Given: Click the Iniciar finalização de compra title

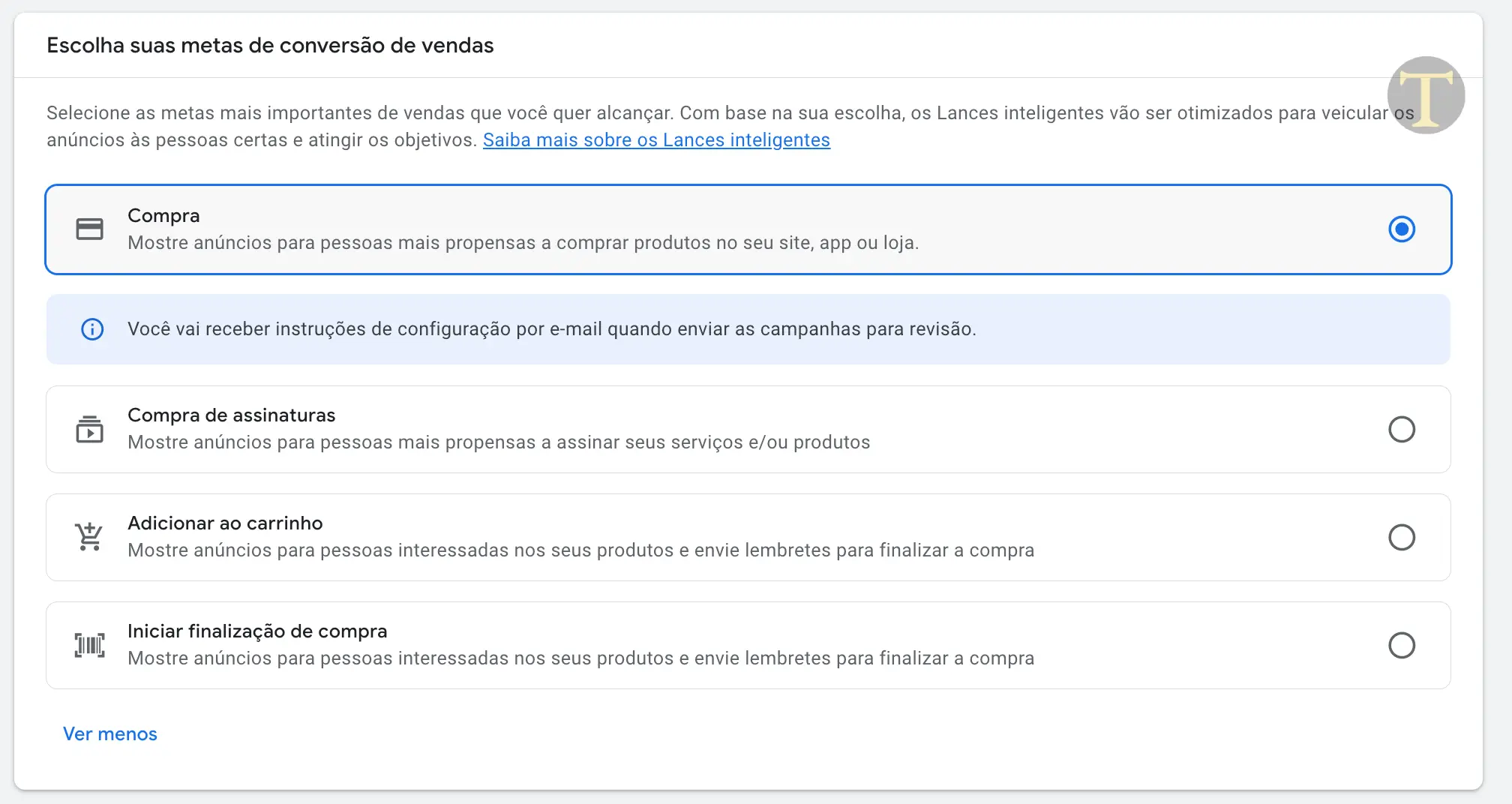Looking at the screenshot, I should (257, 631).
